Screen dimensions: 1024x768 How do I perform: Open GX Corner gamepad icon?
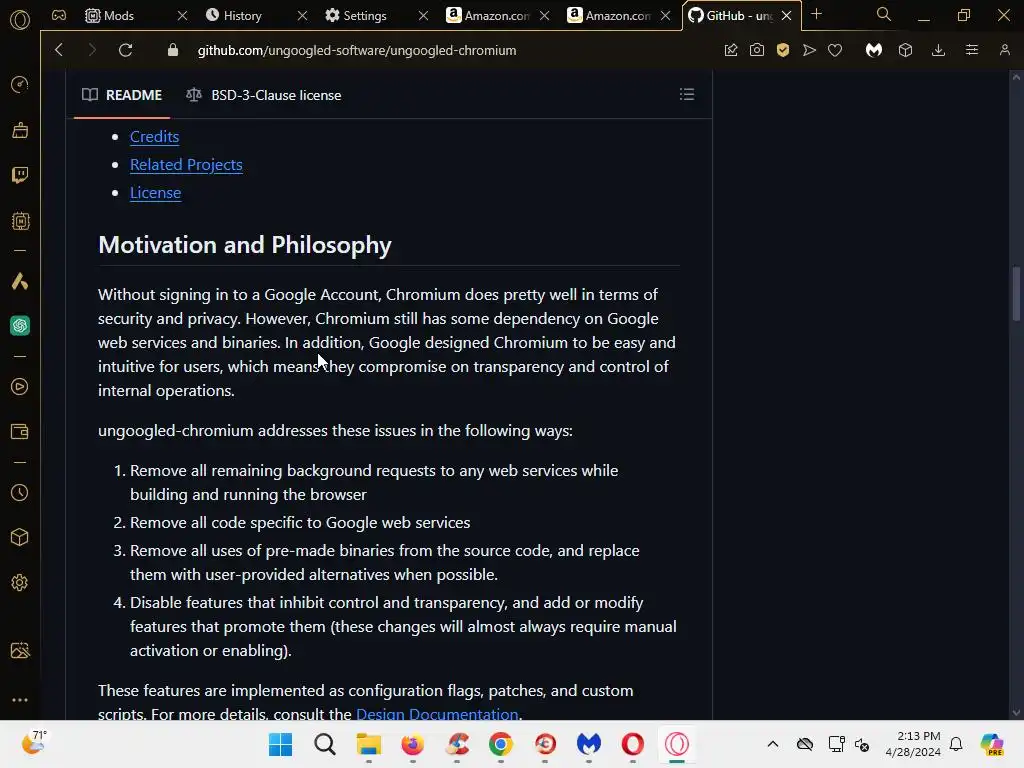pyautogui.click(x=59, y=15)
